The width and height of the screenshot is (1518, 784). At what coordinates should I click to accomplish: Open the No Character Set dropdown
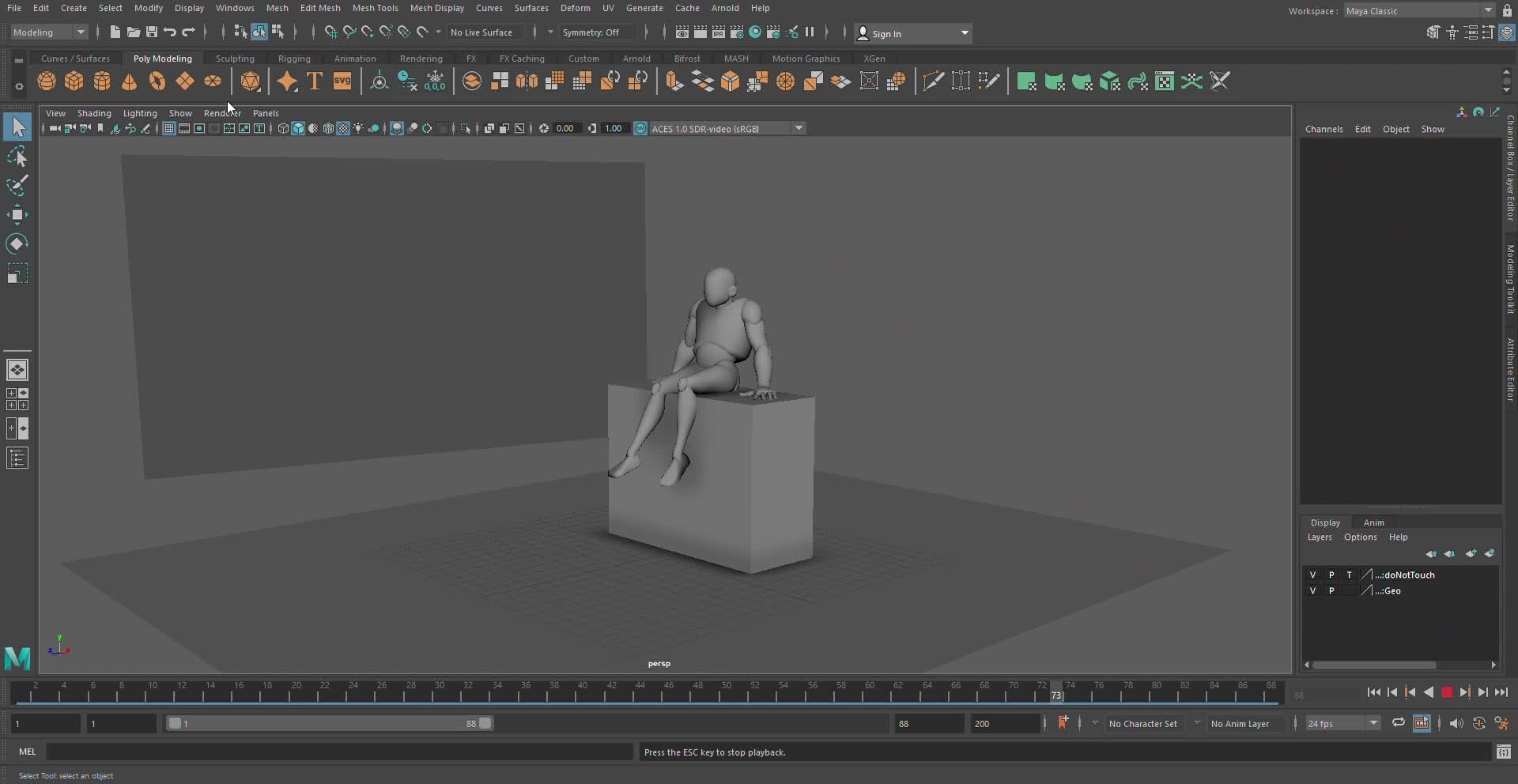coord(1144,723)
